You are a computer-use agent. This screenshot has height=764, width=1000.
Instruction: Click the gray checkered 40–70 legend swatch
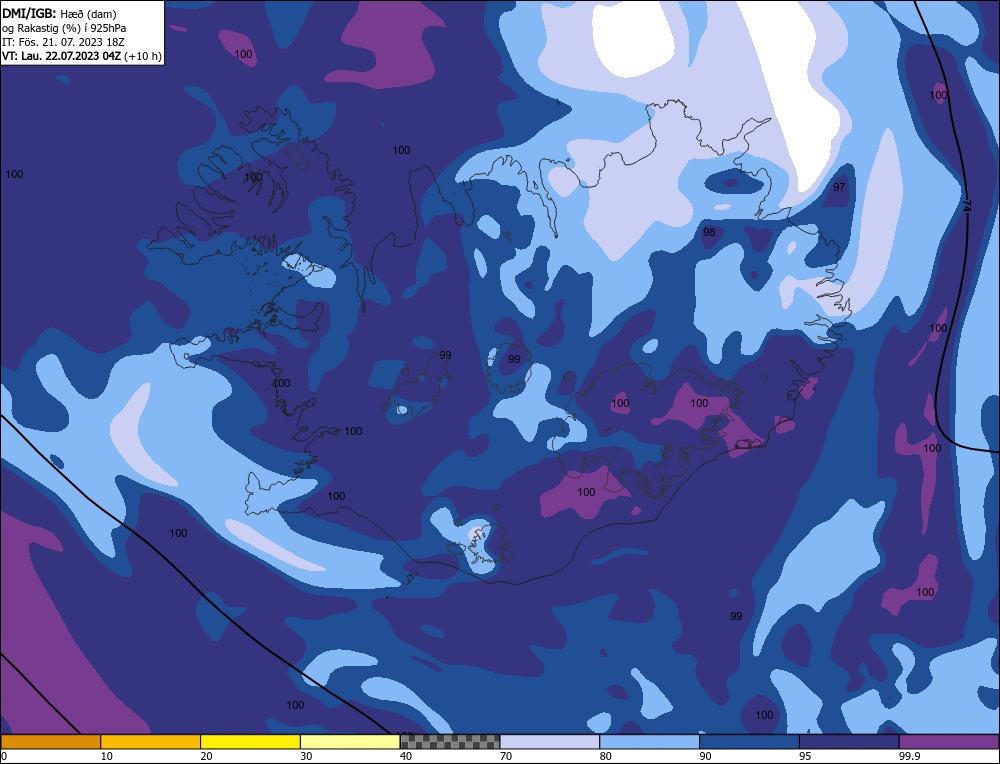click(450, 742)
